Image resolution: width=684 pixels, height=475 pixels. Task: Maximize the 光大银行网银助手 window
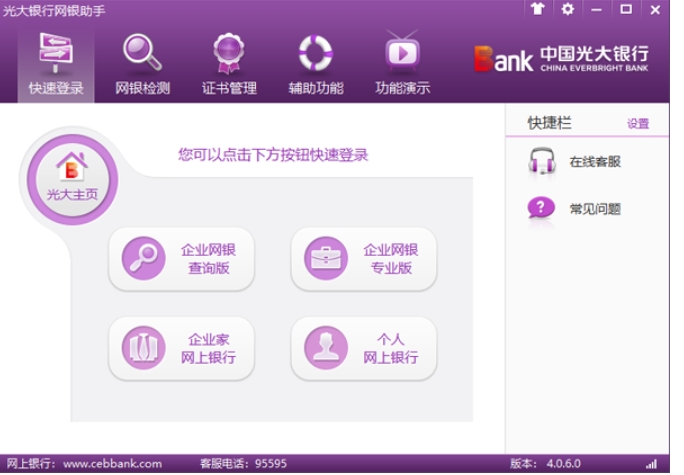626,9
